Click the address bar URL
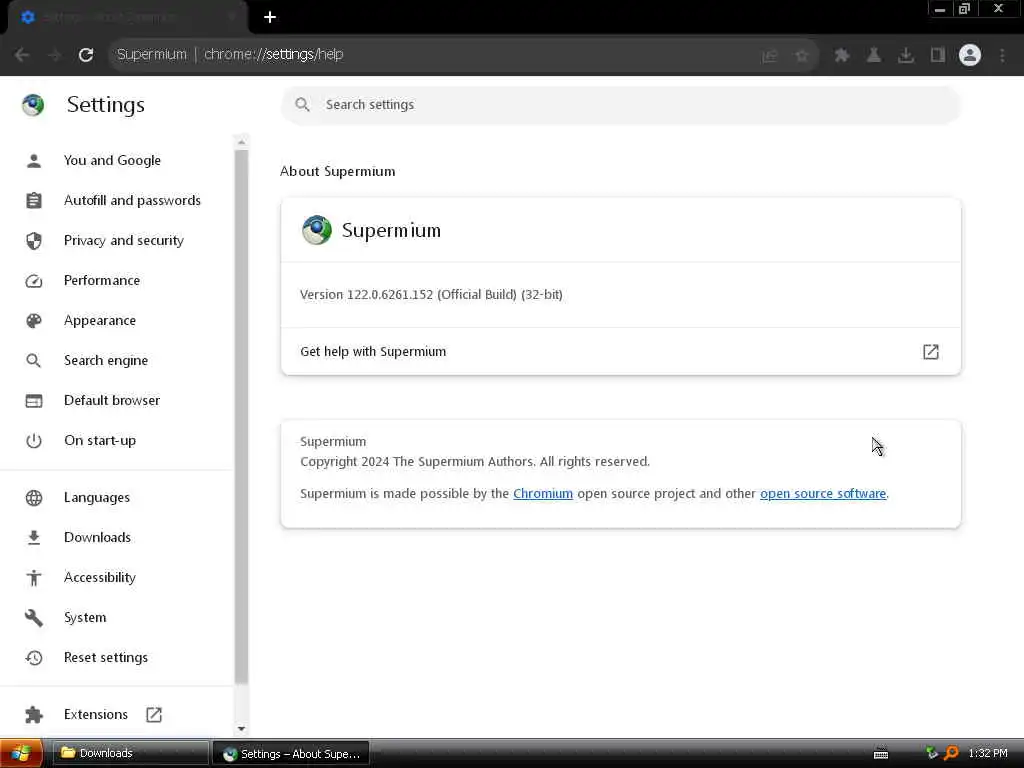 pos(274,54)
